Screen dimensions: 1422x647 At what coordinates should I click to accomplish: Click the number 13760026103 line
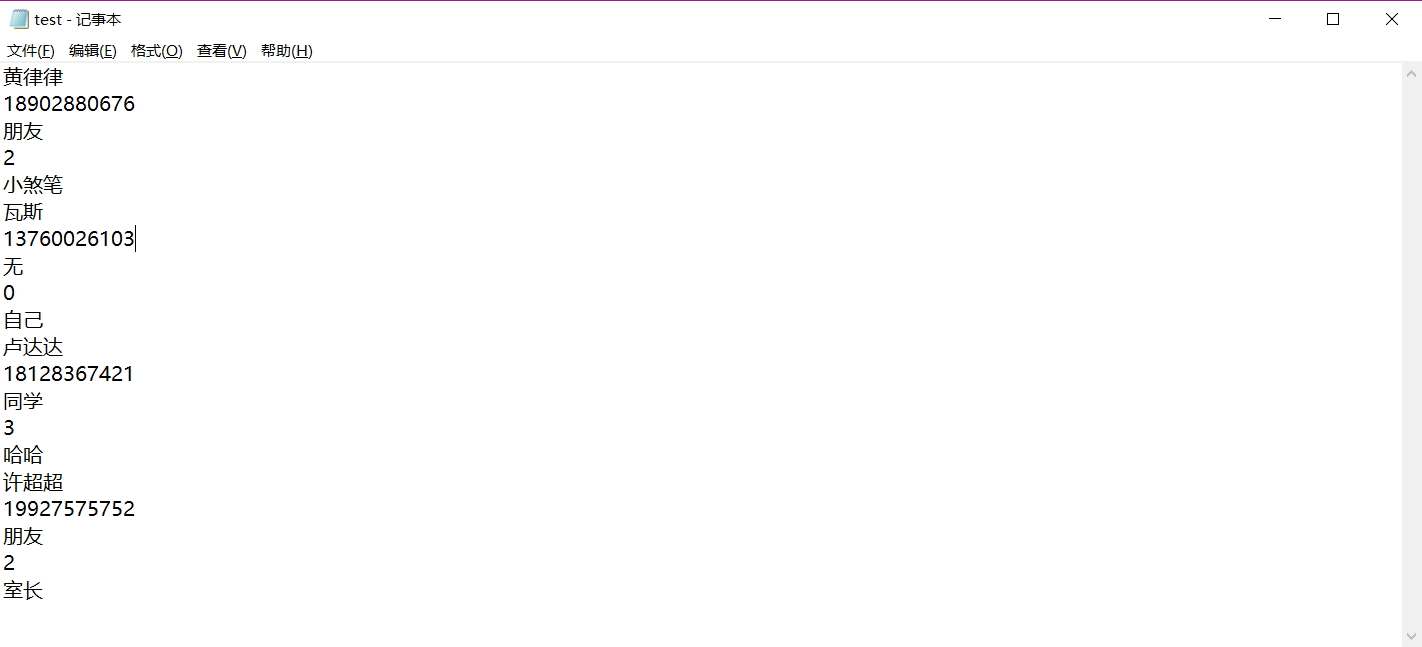pos(69,239)
